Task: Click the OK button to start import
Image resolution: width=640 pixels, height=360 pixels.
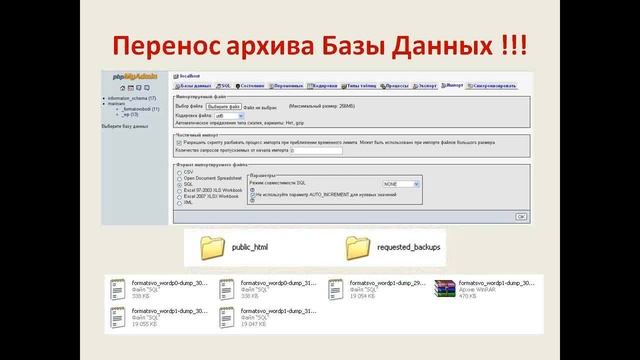Action: 521,217
